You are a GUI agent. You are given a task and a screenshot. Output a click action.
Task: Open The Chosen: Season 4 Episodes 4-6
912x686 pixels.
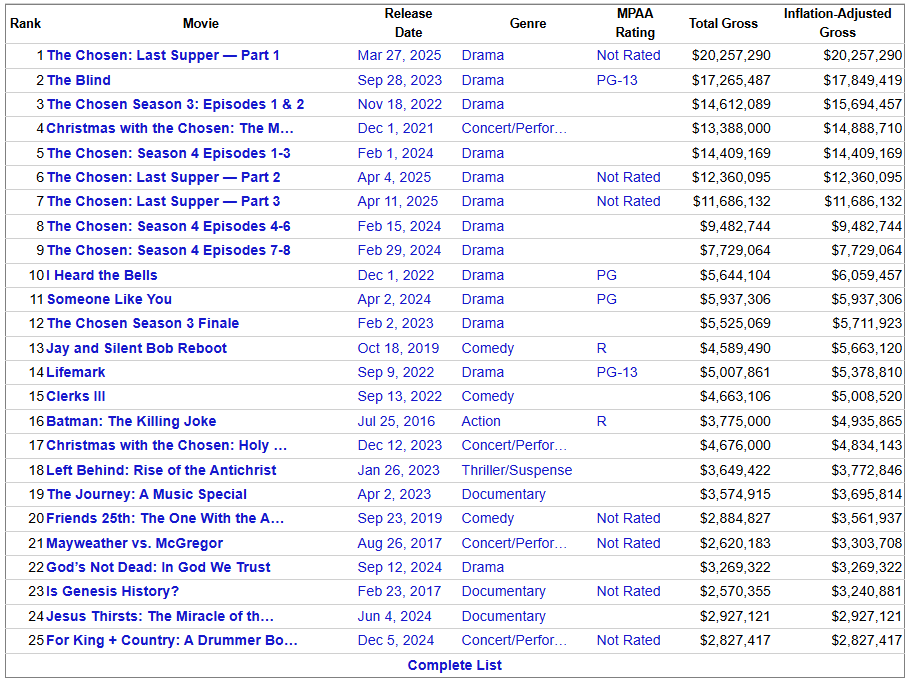[169, 226]
